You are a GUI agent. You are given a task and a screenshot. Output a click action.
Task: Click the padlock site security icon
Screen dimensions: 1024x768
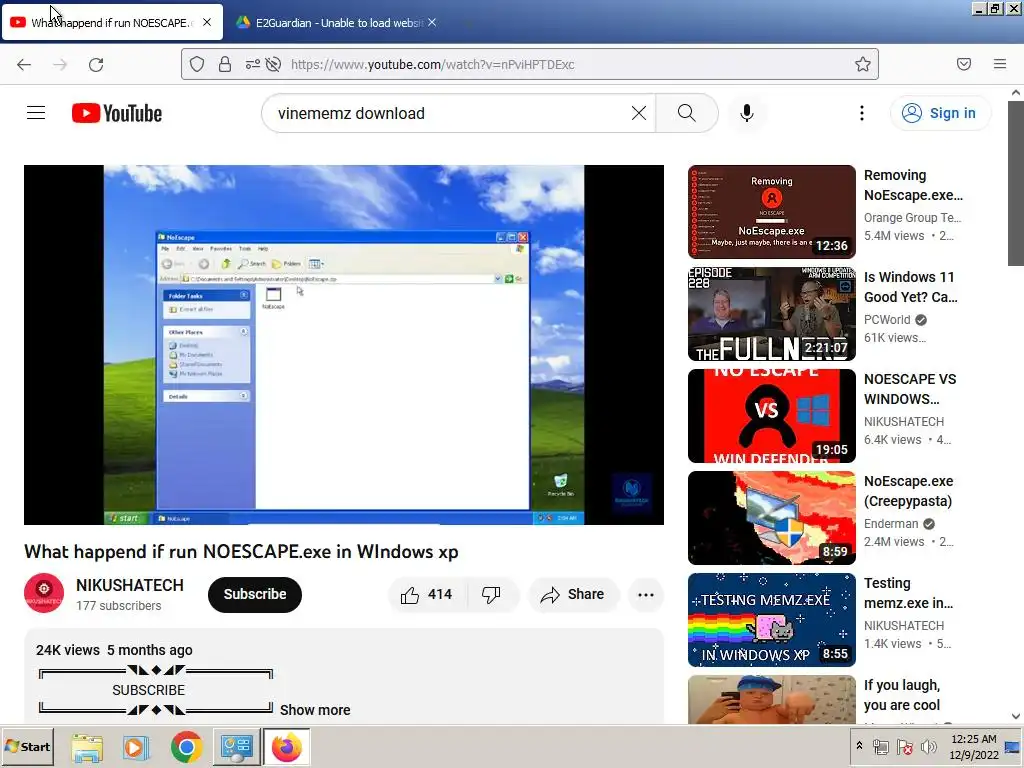[225, 64]
